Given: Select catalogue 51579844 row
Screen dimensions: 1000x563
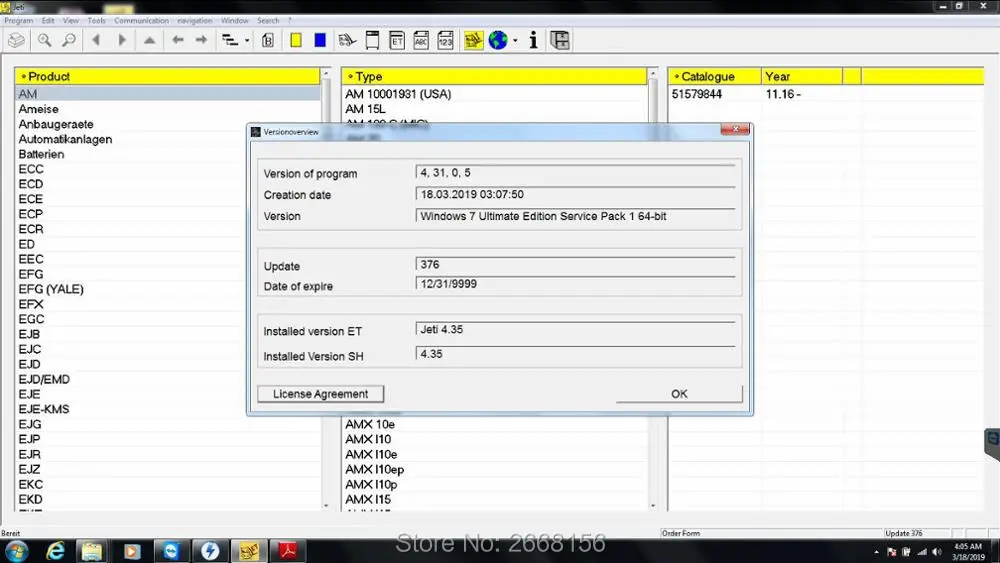Looking at the screenshot, I should tap(826, 94).
